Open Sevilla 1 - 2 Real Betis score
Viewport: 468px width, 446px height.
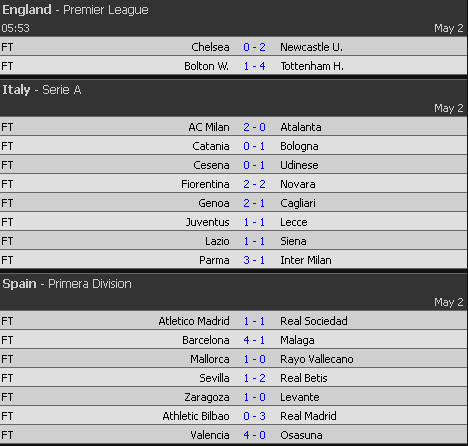(254, 378)
